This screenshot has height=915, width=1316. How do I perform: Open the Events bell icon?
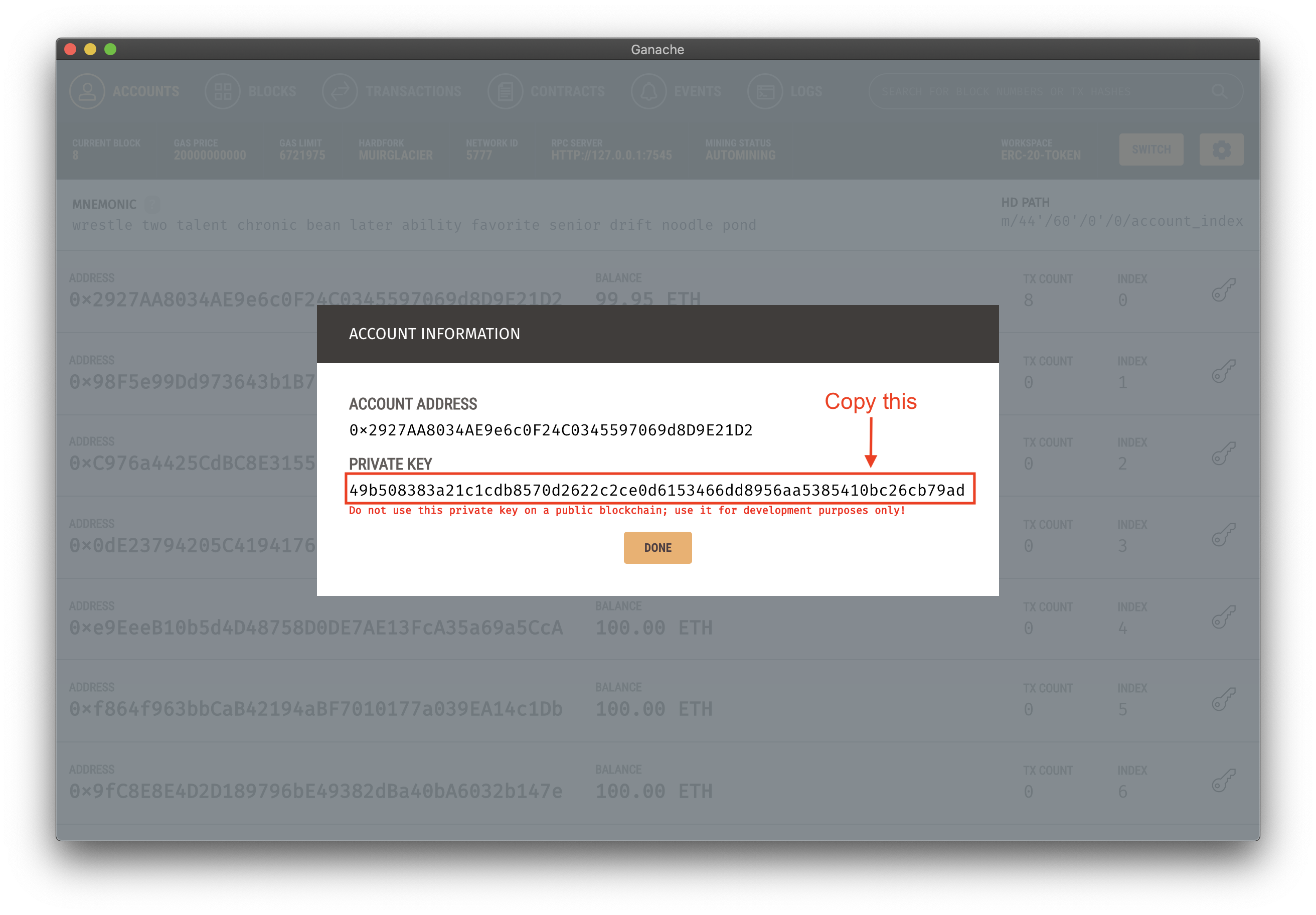click(x=648, y=92)
